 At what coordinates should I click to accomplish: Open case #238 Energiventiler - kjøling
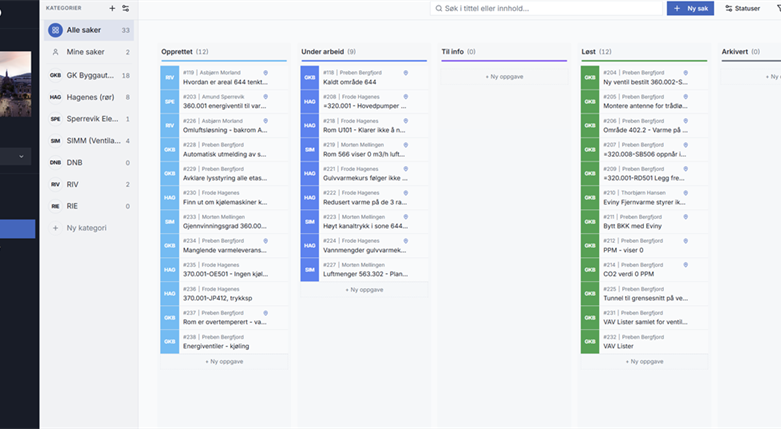[224, 342]
